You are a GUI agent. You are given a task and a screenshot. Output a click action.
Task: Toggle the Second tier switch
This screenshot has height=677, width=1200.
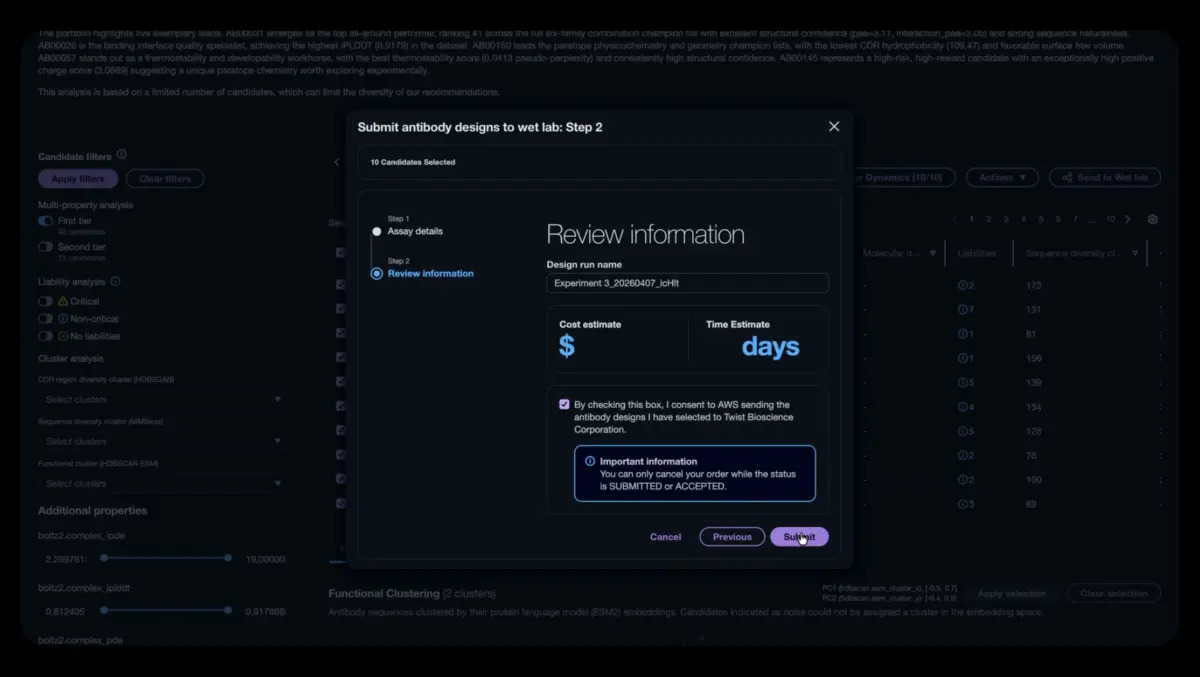pyautogui.click(x=46, y=246)
